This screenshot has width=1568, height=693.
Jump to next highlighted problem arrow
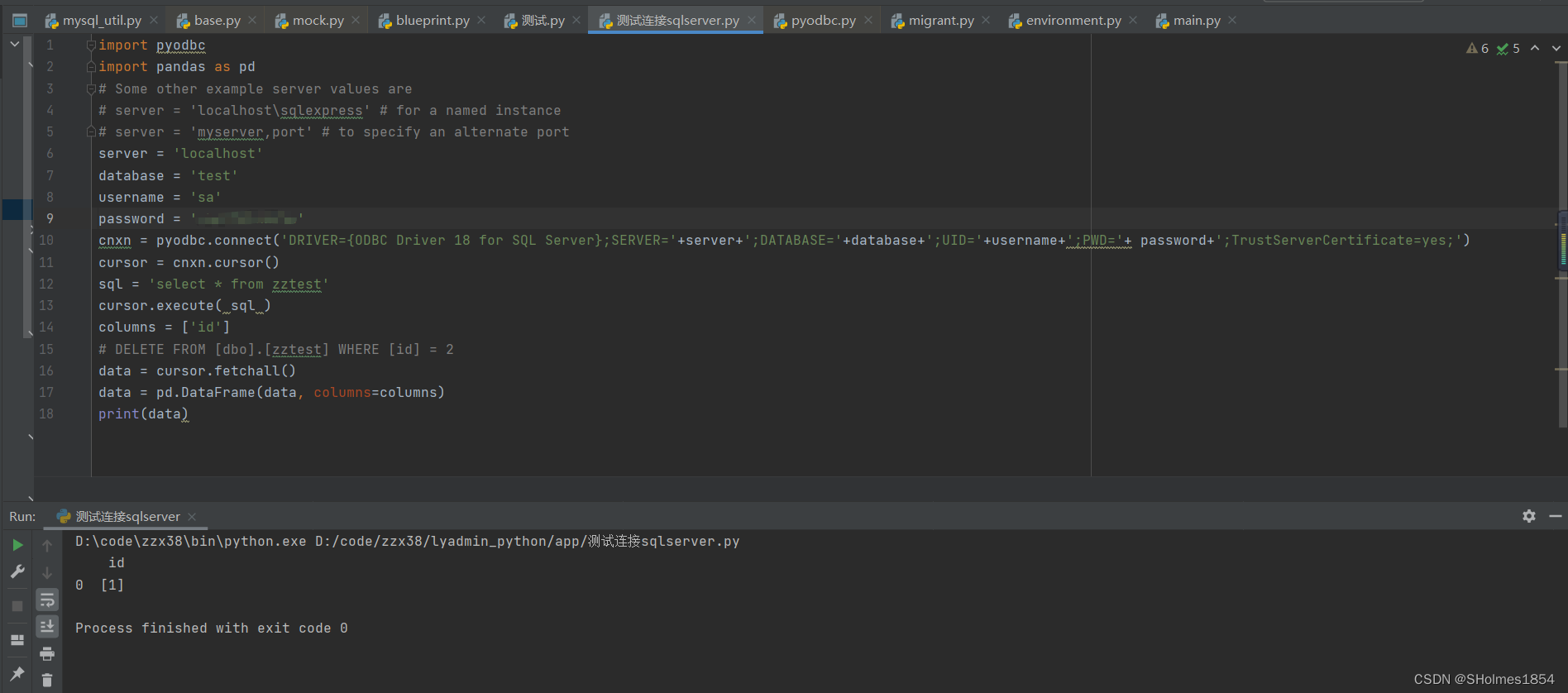click(x=1556, y=48)
